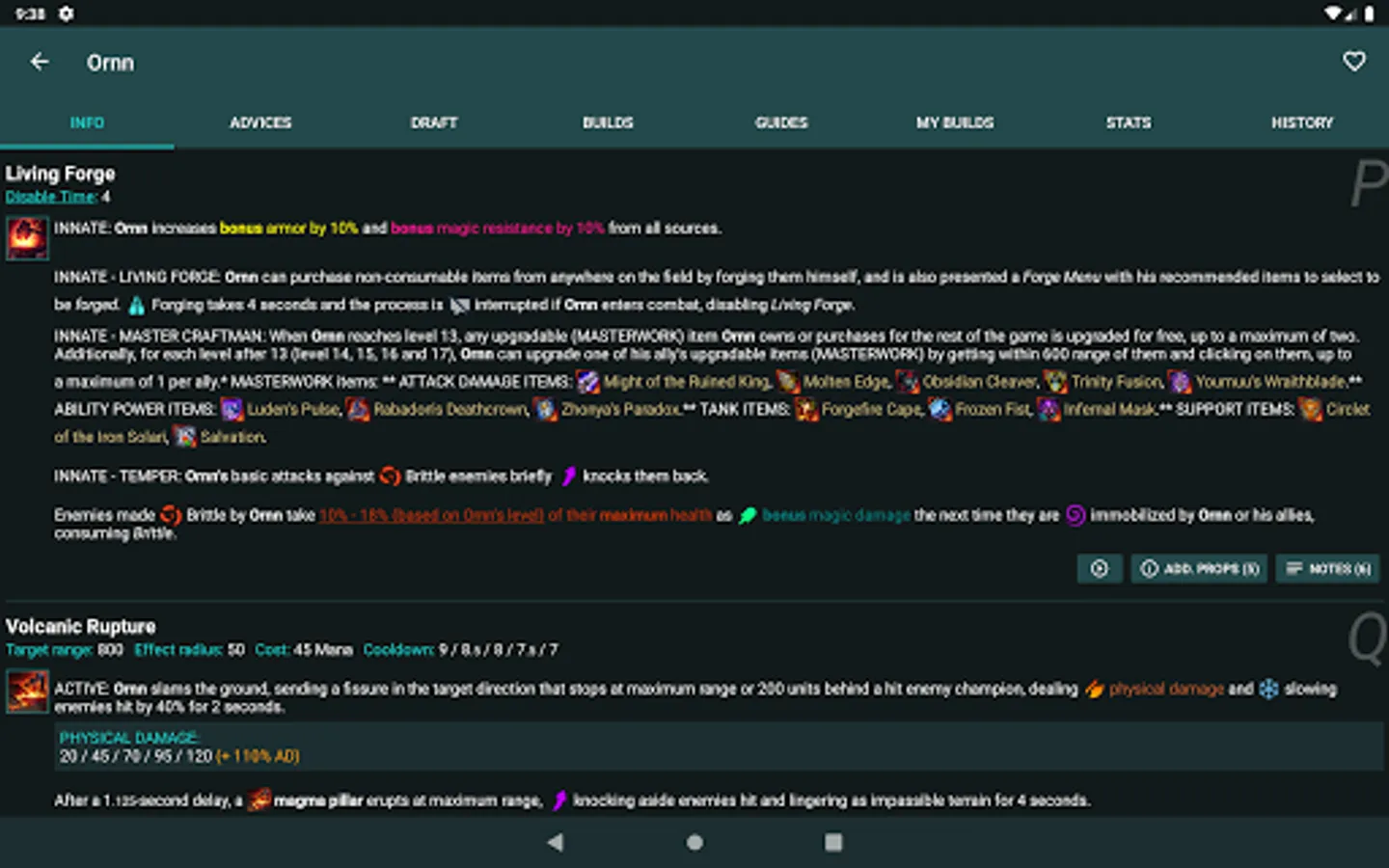Open the Luden's Pulse item icon
The width and height of the screenshot is (1389, 868).
pyautogui.click(x=231, y=409)
